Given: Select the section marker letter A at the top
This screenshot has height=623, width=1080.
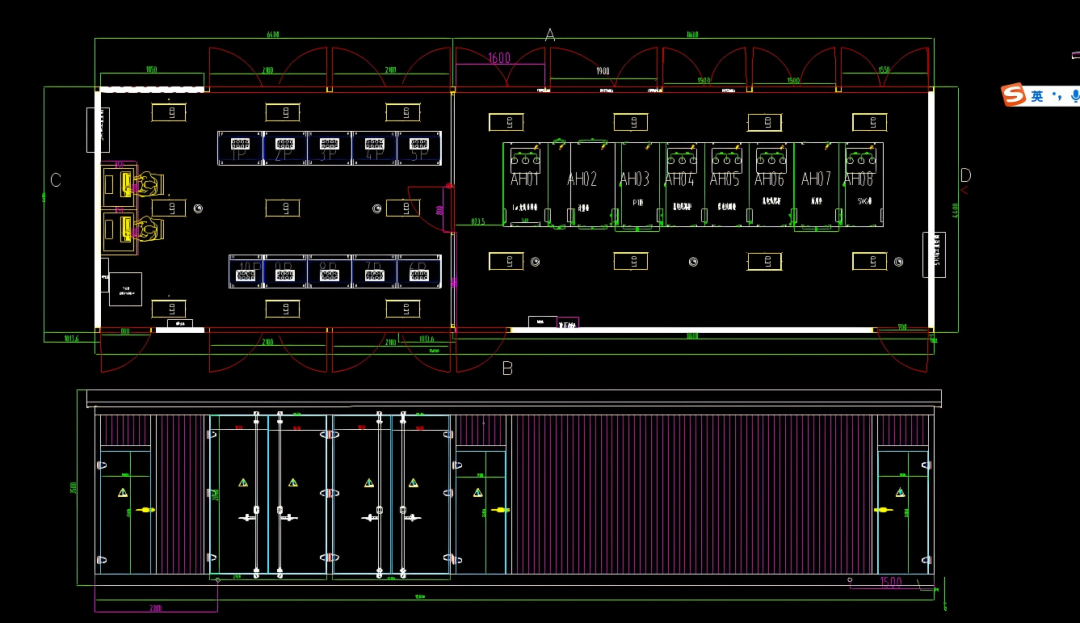Looking at the screenshot, I should [549, 33].
